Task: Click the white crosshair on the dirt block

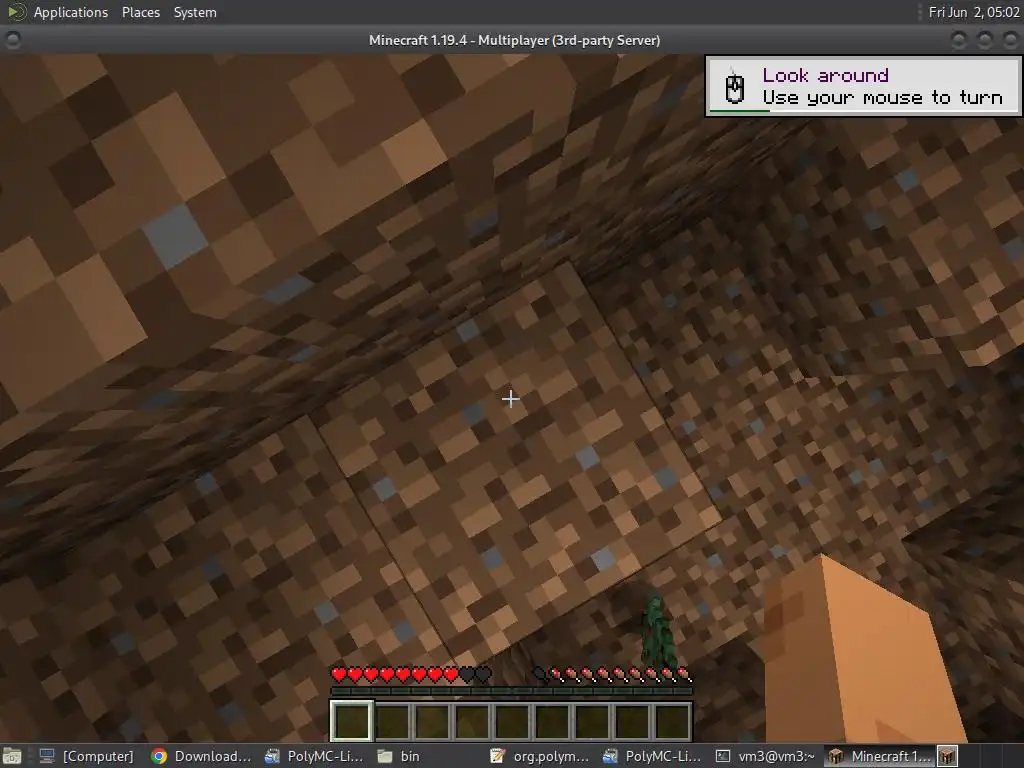Action: [x=511, y=398]
